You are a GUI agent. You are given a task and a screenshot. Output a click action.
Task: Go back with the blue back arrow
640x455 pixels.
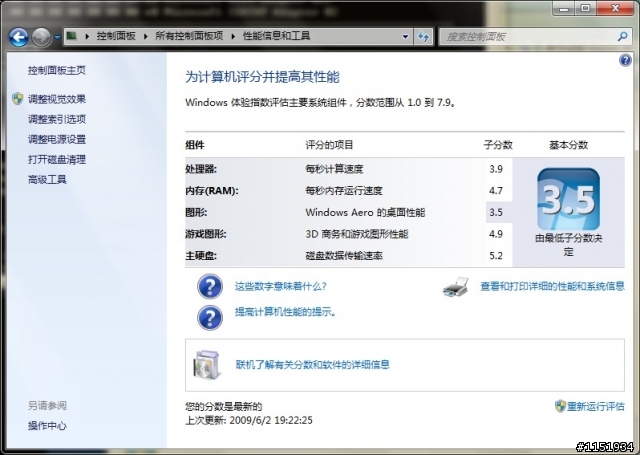[x=18, y=37]
